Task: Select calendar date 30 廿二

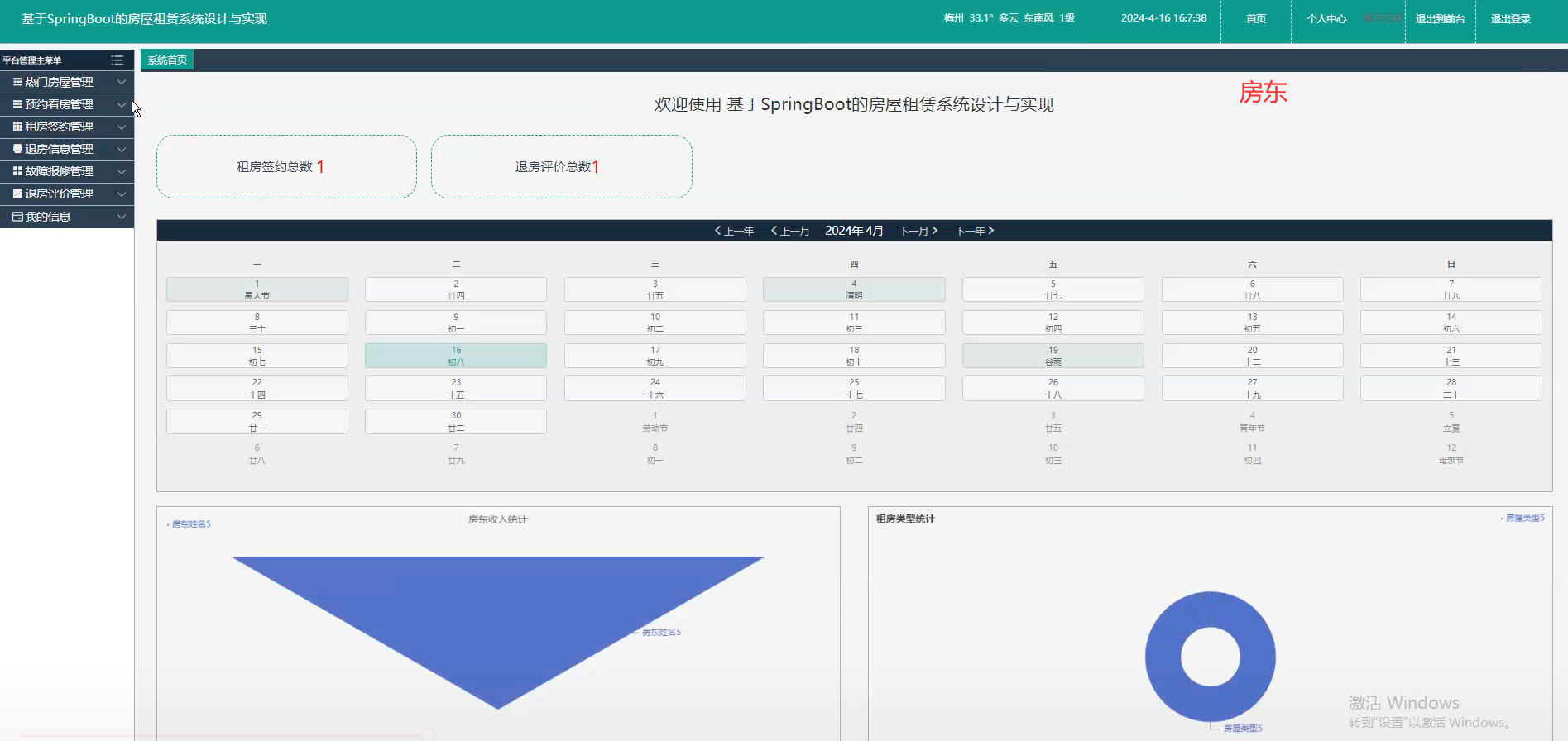Action: pyautogui.click(x=456, y=421)
